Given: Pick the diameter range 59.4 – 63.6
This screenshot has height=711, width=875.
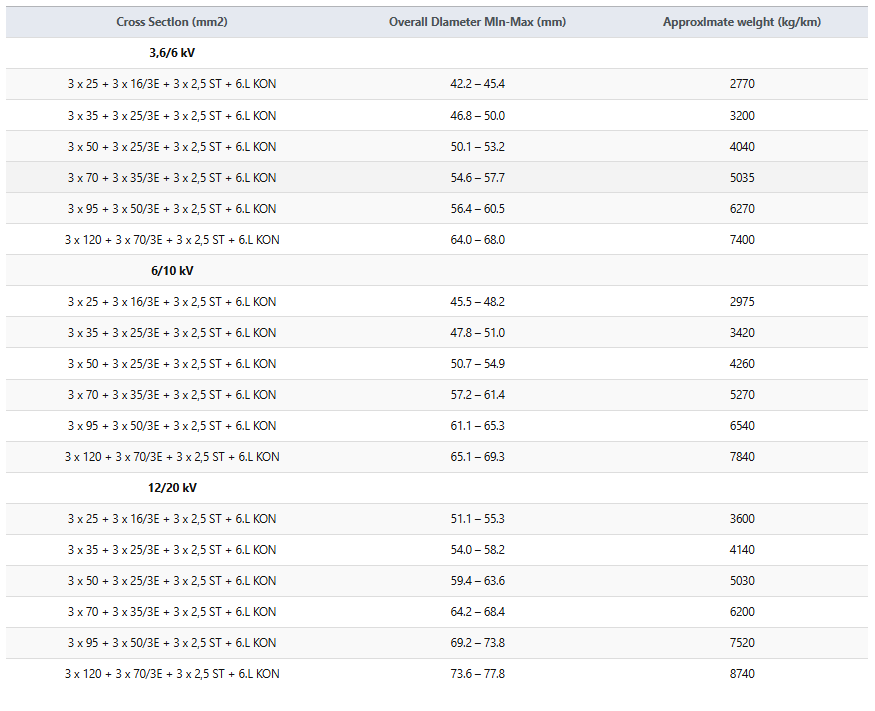Looking at the screenshot, I should click(x=478, y=581).
